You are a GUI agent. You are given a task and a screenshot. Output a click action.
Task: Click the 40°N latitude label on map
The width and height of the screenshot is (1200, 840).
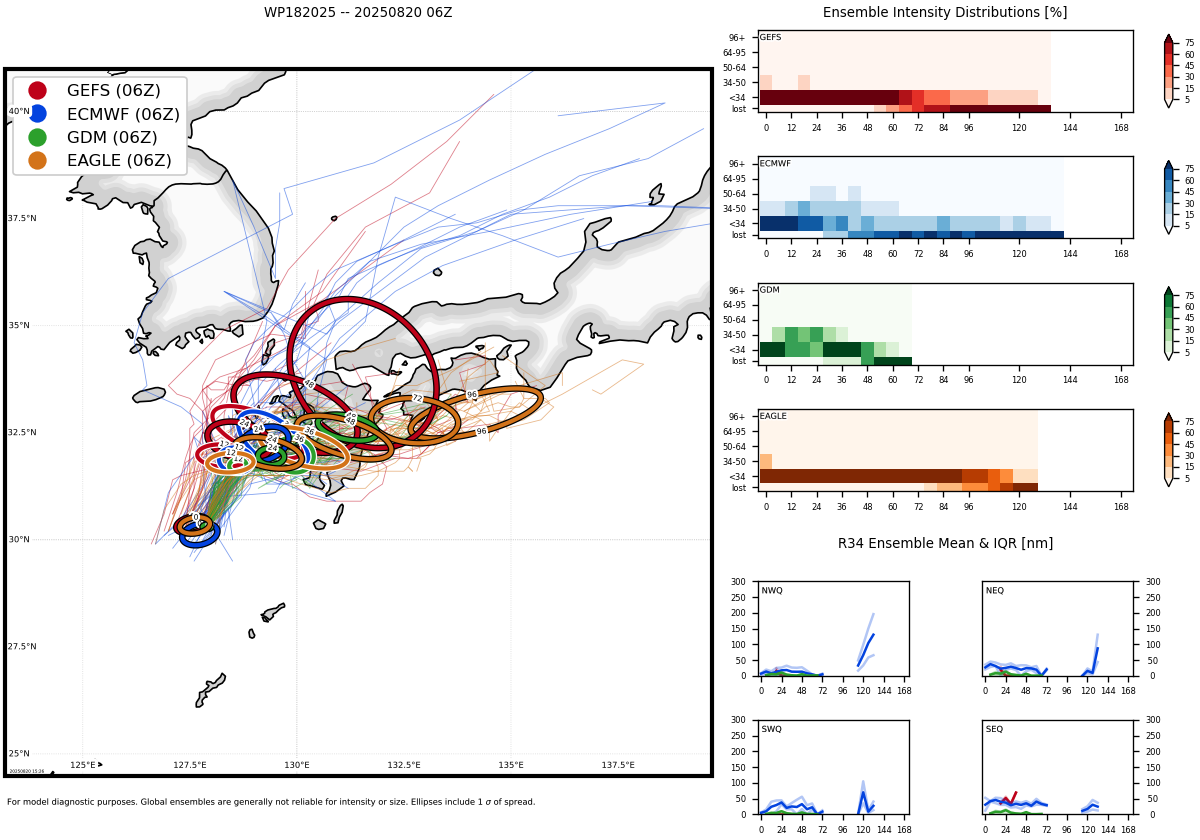point(19,111)
